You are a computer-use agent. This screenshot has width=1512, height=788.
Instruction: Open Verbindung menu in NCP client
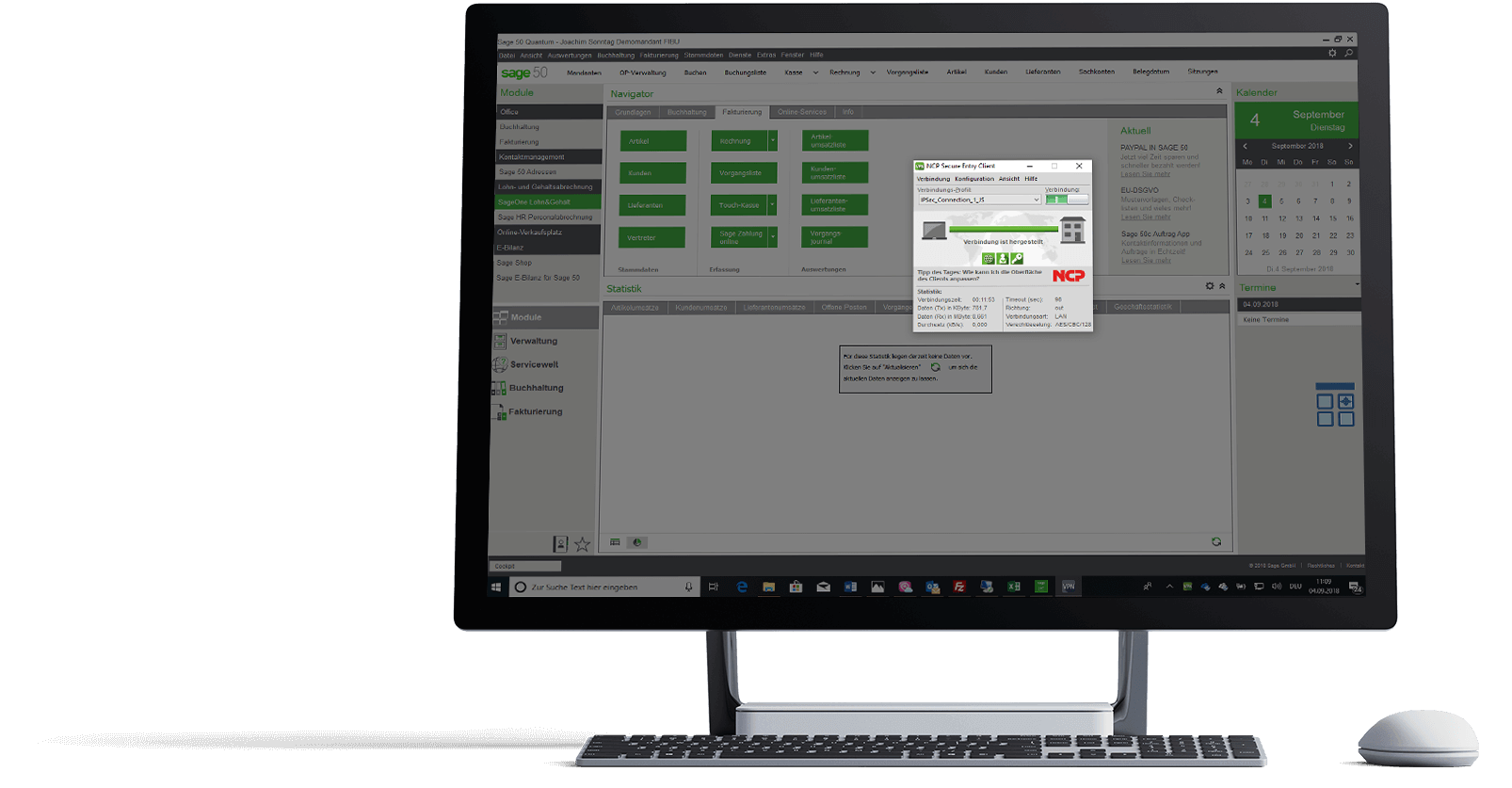(933, 179)
